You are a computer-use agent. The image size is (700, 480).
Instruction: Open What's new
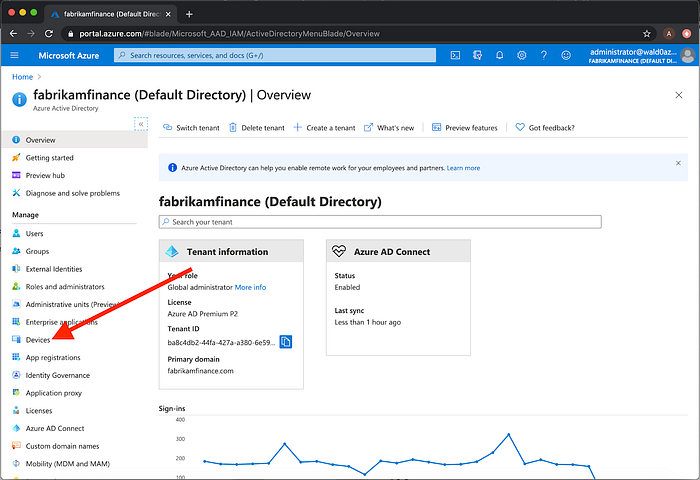point(389,128)
